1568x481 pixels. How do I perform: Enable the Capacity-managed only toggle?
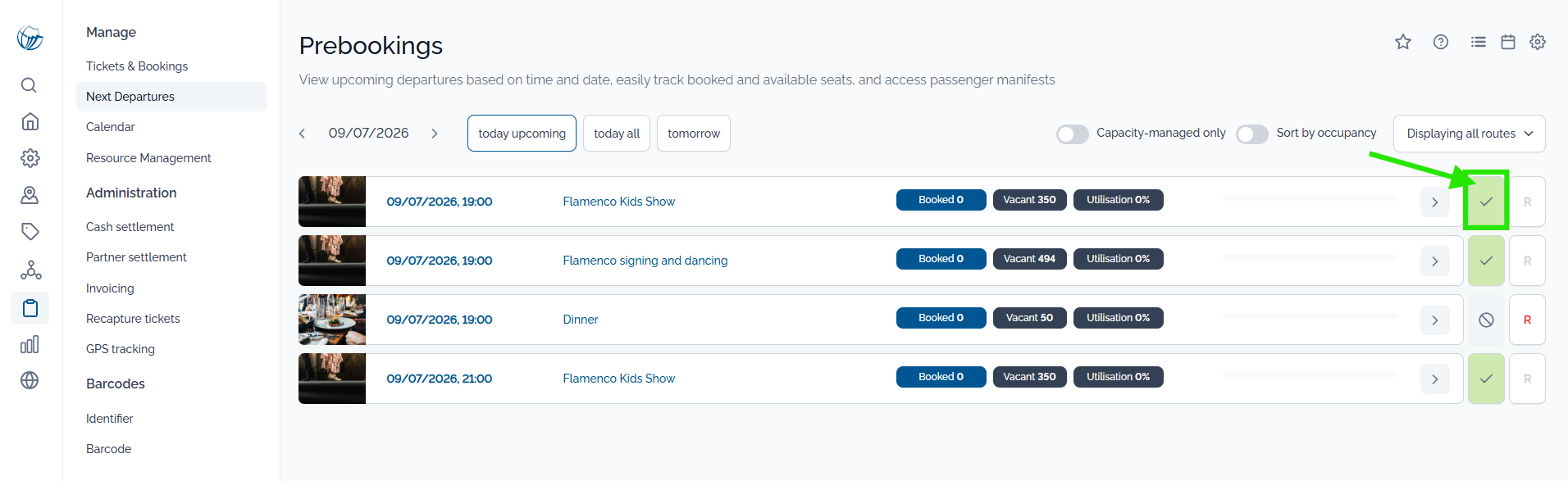point(1072,134)
